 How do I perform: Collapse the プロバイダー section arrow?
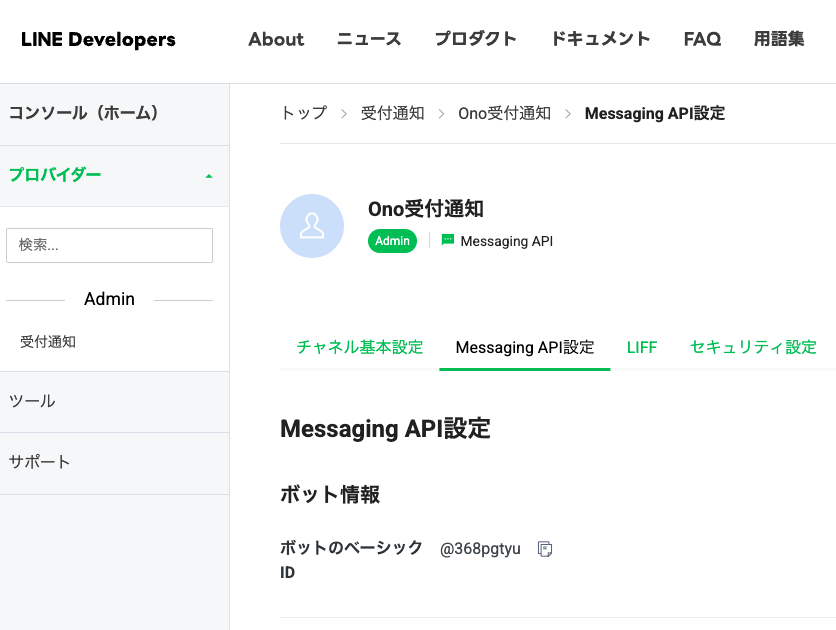[x=209, y=176]
